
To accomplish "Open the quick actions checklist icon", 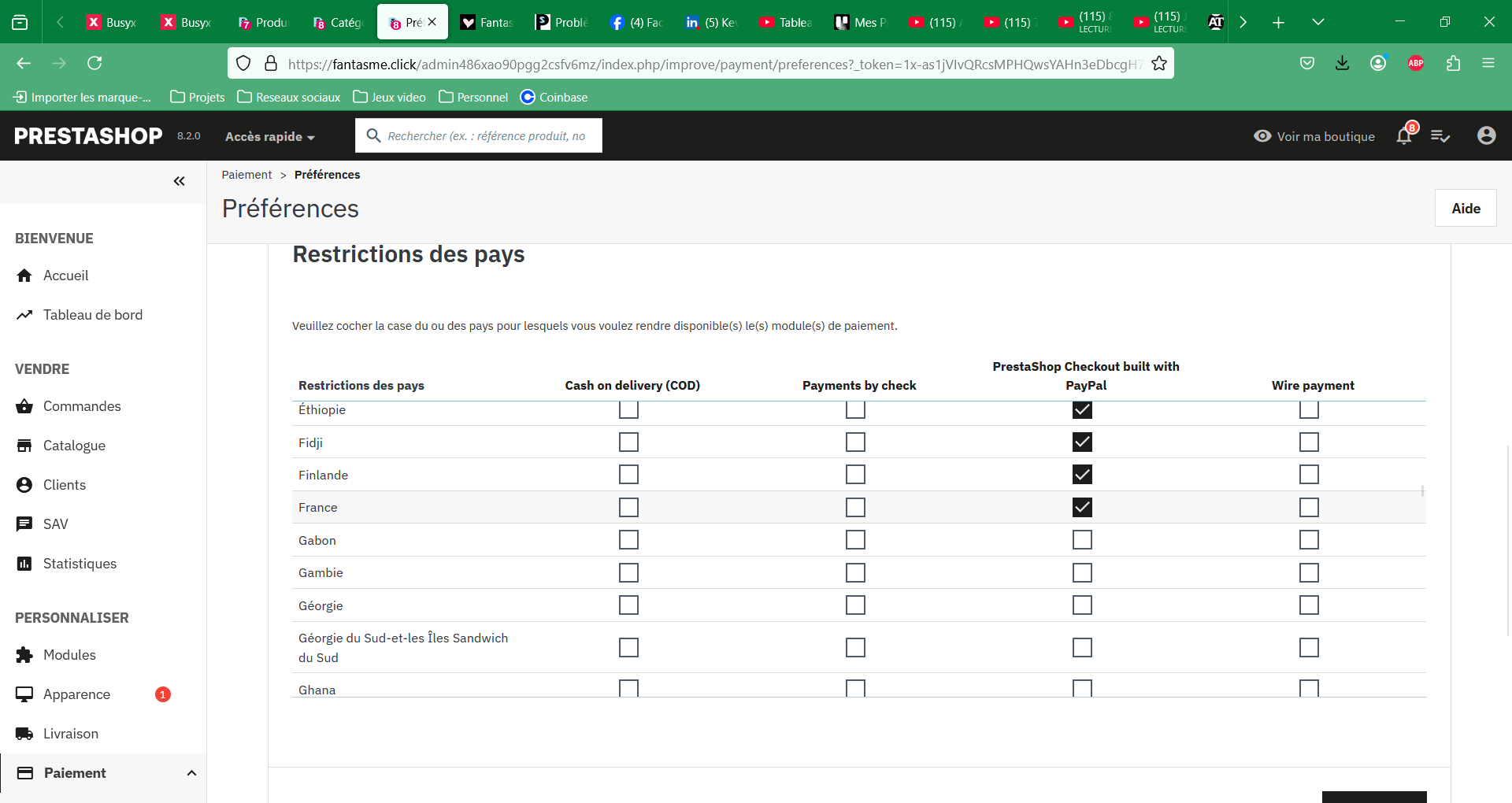I will 1440,136.
